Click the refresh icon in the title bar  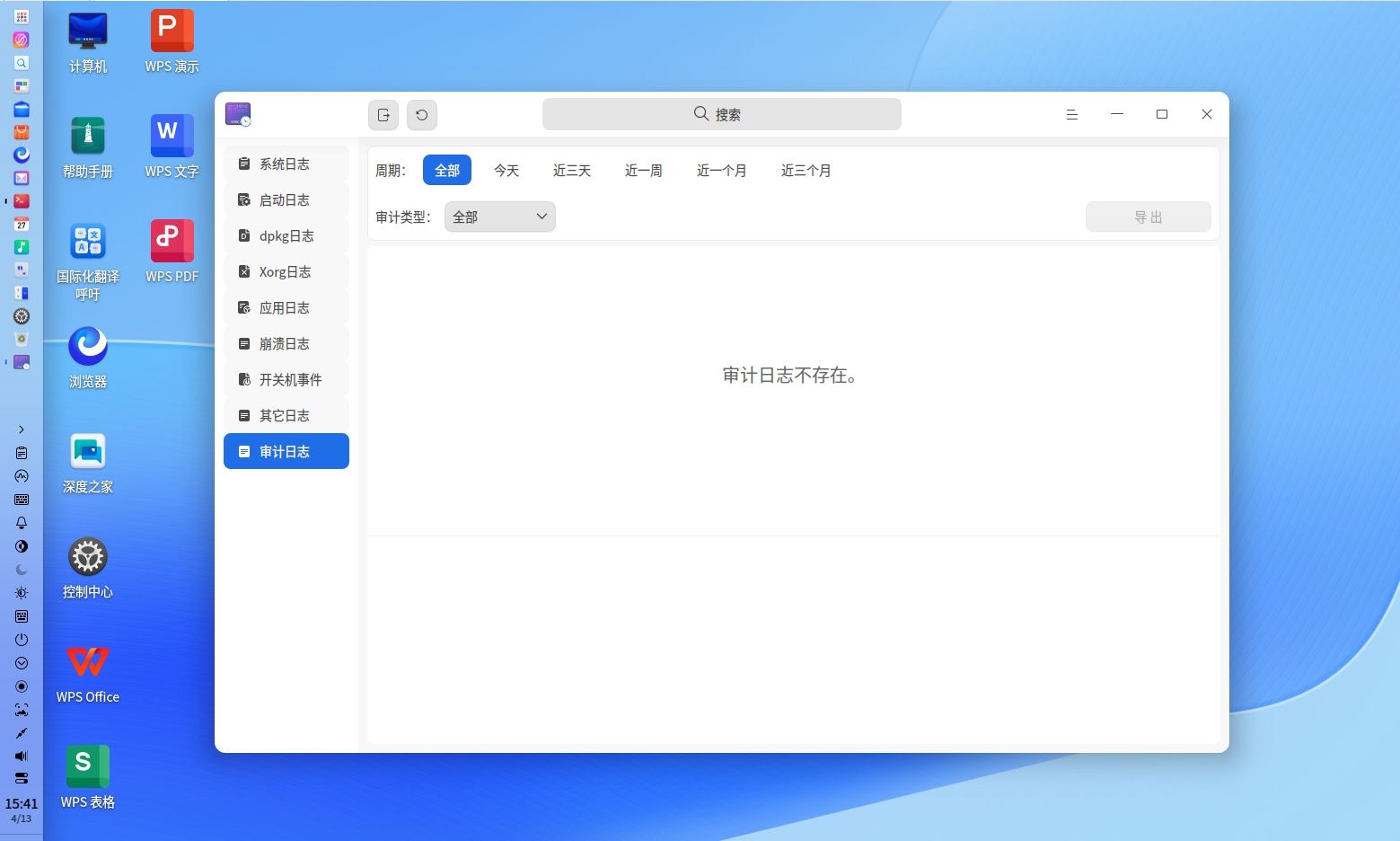click(422, 115)
